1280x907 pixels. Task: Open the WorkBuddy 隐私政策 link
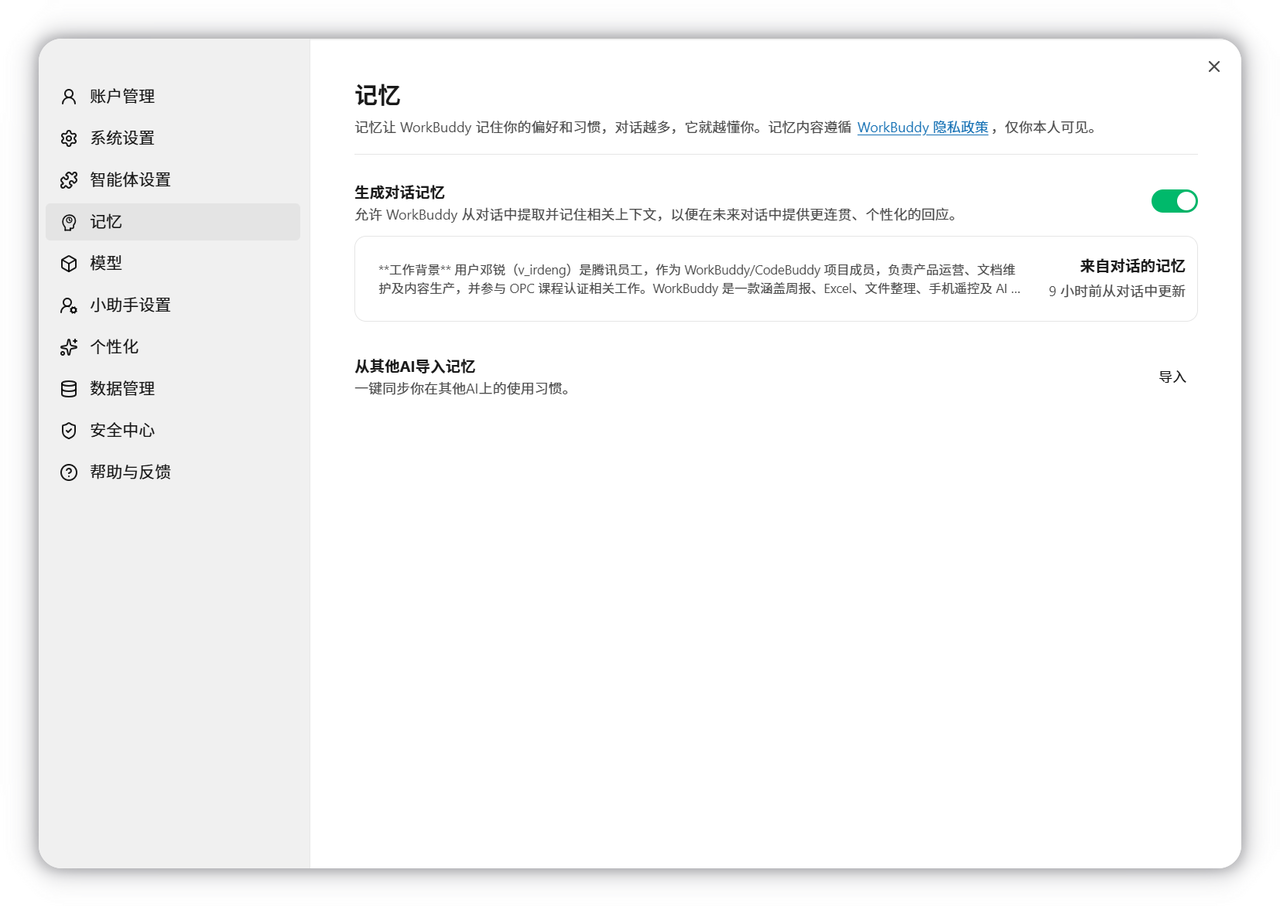coord(922,128)
